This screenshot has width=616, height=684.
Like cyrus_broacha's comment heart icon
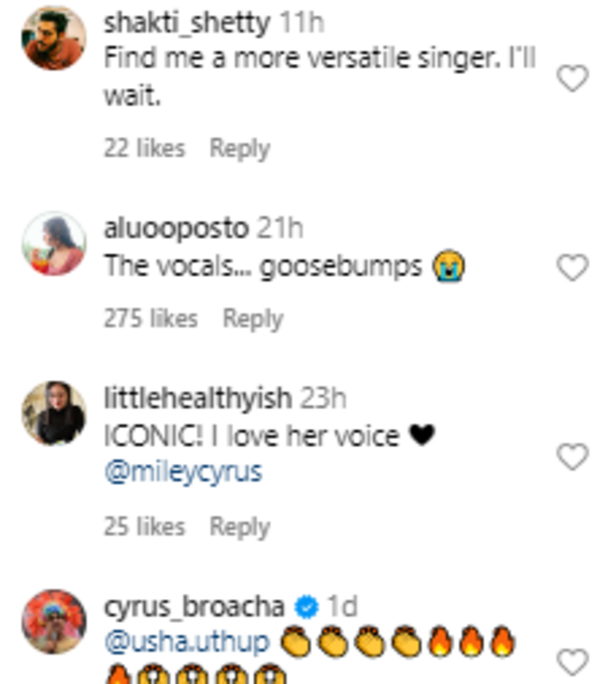point(571,660)
